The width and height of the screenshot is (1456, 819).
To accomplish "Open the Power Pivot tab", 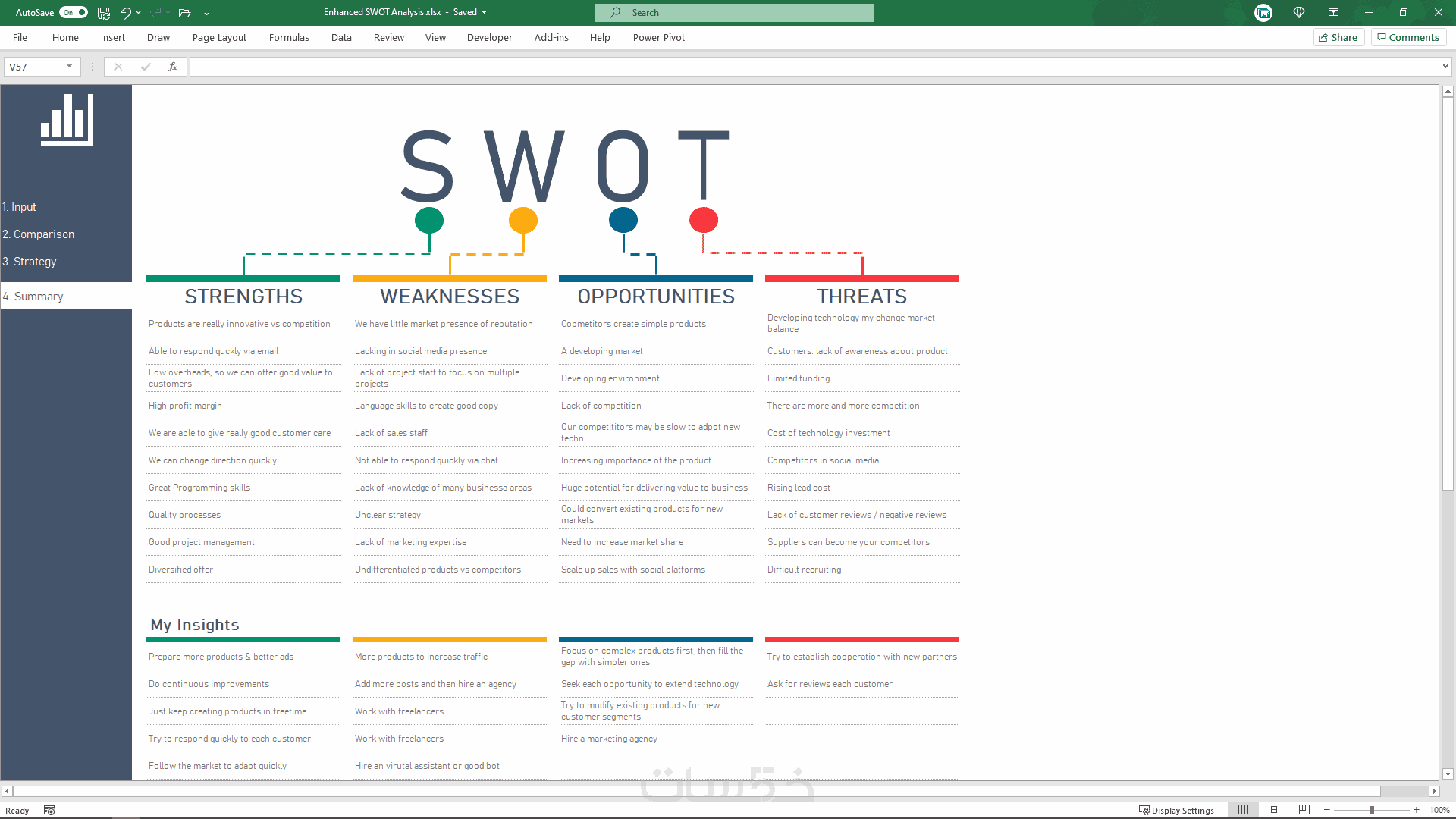I will tap(658, 37).
